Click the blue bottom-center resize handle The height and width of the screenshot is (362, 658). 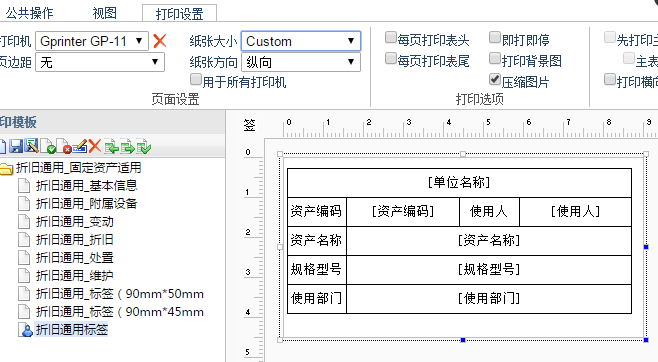(463, 340)
